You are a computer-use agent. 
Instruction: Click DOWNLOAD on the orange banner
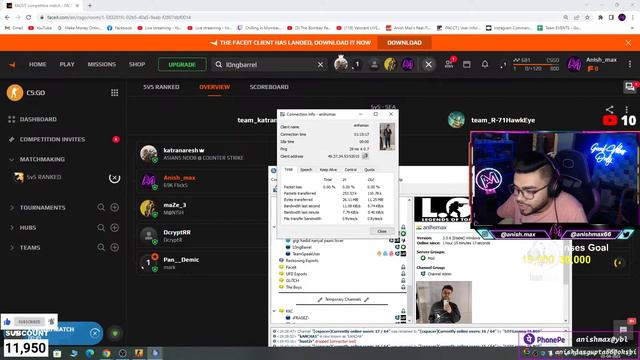[404, 42]
